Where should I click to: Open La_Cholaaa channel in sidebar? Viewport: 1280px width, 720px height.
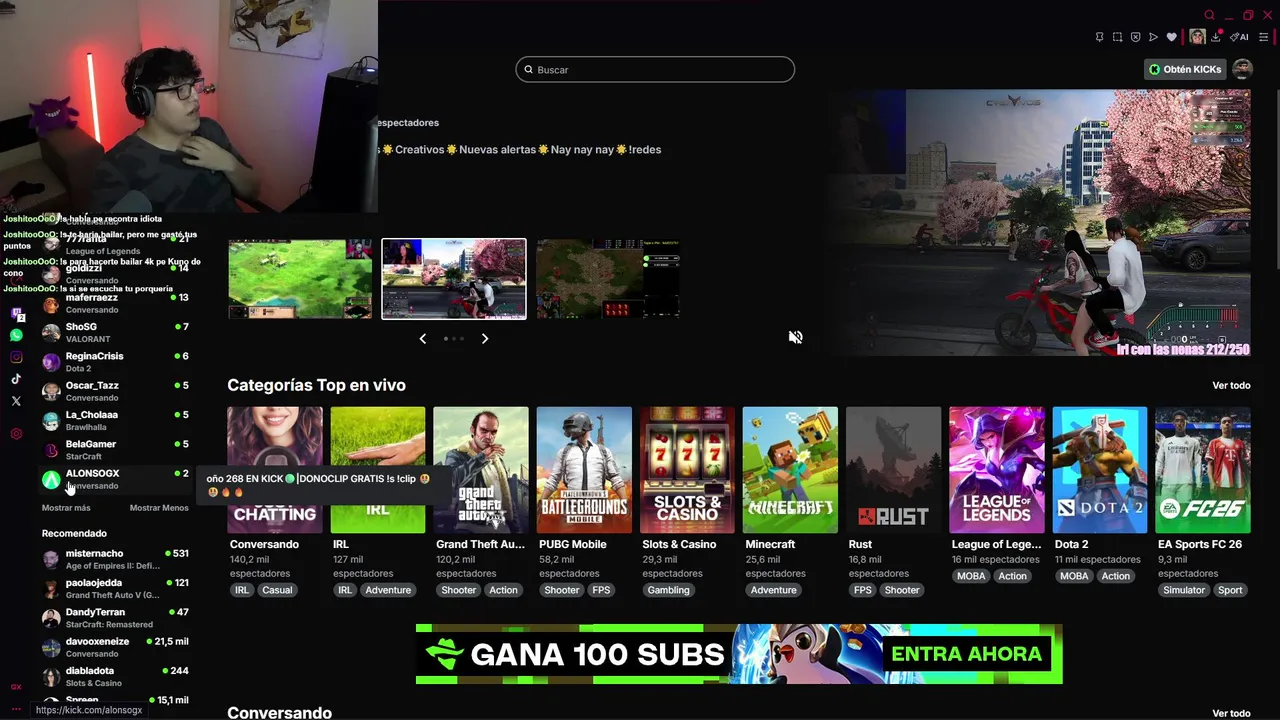(115, 420)
